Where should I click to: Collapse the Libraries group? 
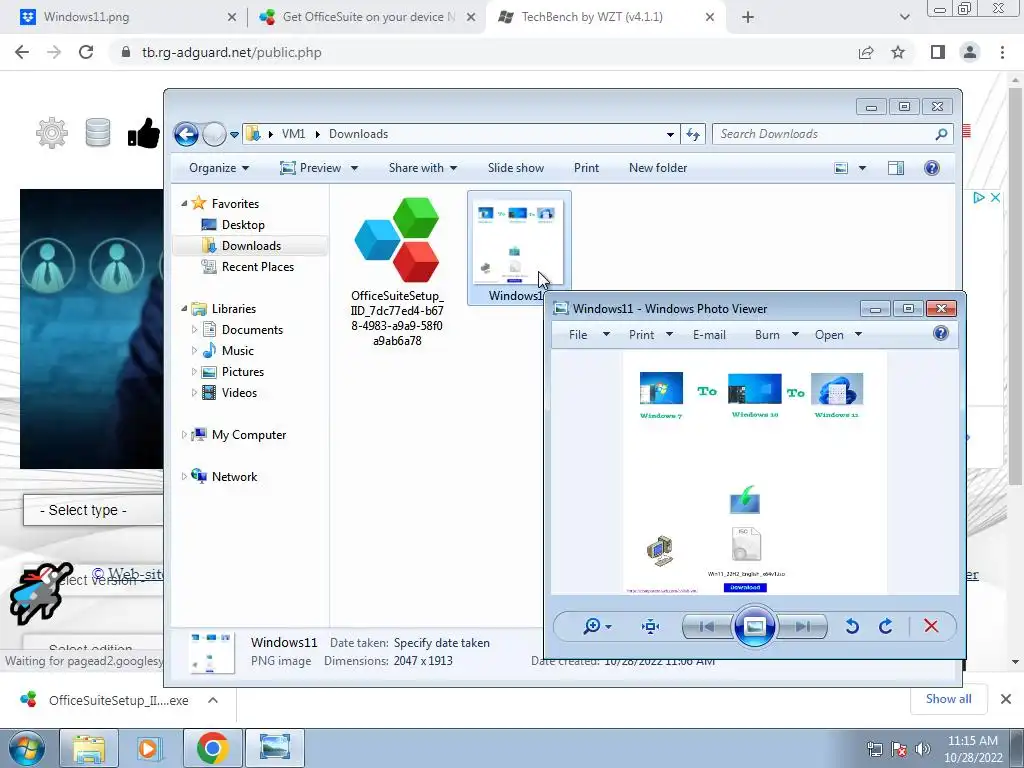pos(184,308)
